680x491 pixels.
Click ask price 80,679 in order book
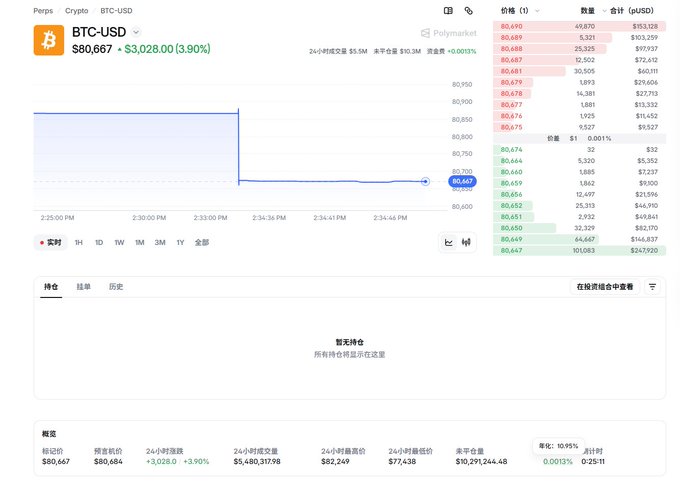point(511,82)
